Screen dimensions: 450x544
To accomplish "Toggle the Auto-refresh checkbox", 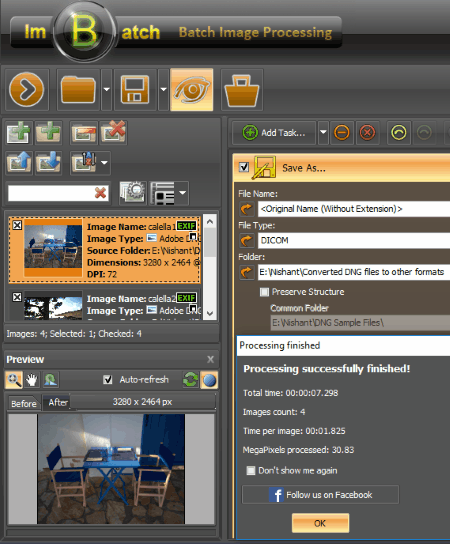I will click(x=108, y=380).
